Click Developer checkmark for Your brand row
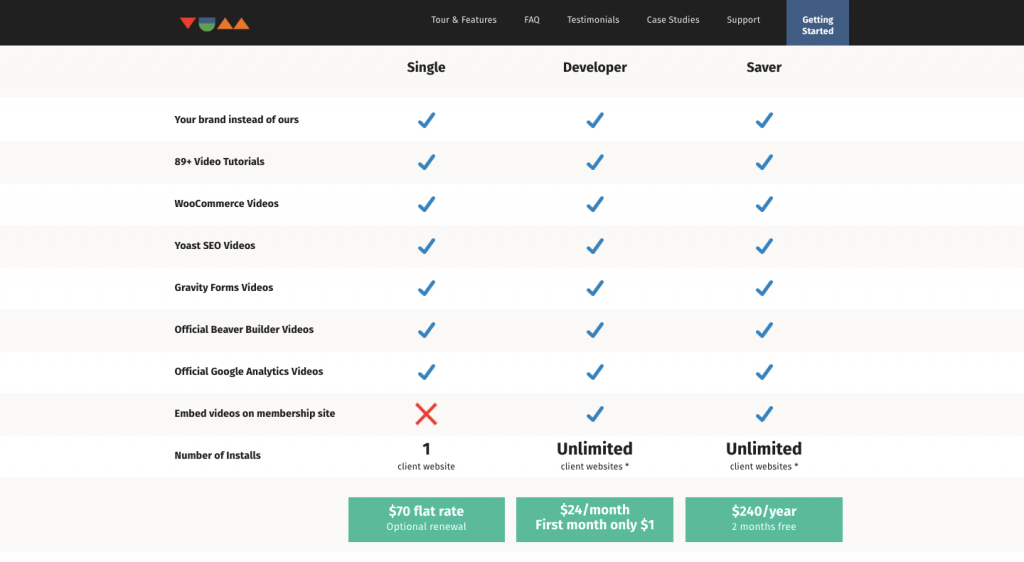Viewport: 1024px width, 562px height. coord(595,120)
